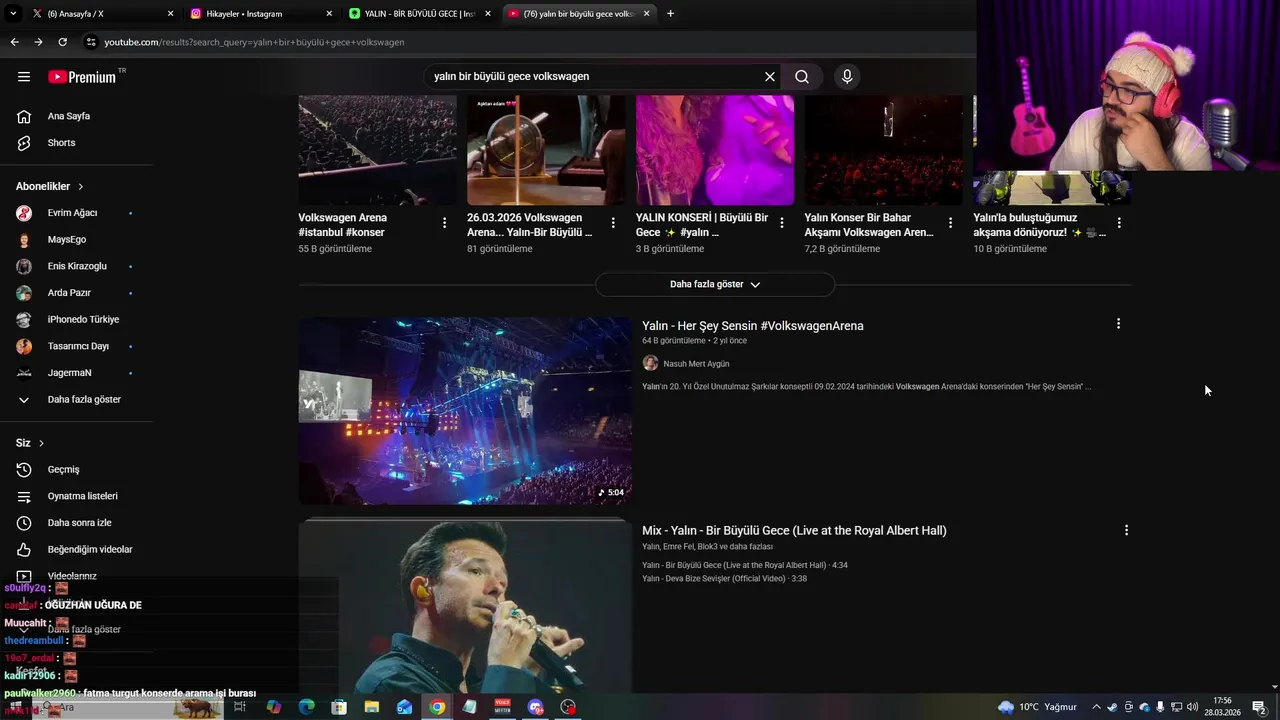Image resolution: width=1280 pixels, height=720 pixels.
Task: Open Tasarımcı Dayı subscription channel
Action: pos(76,346)
